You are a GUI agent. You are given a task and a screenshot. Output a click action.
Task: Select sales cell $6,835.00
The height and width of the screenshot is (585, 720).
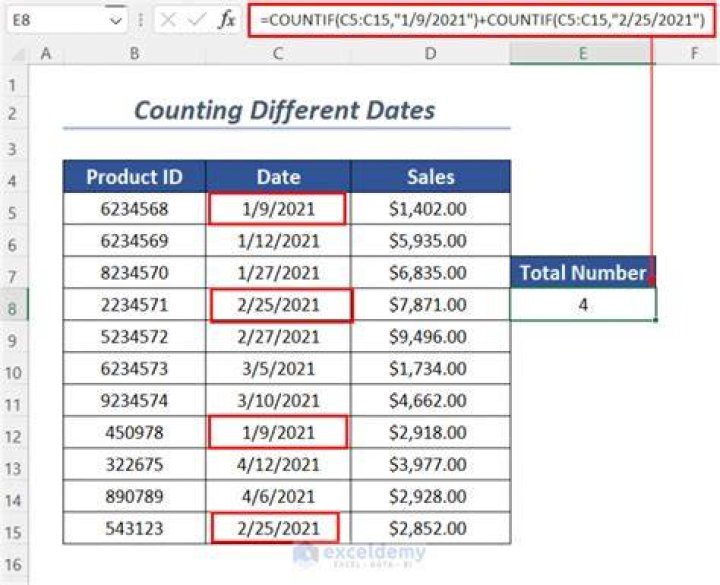[x=430, y=273]
